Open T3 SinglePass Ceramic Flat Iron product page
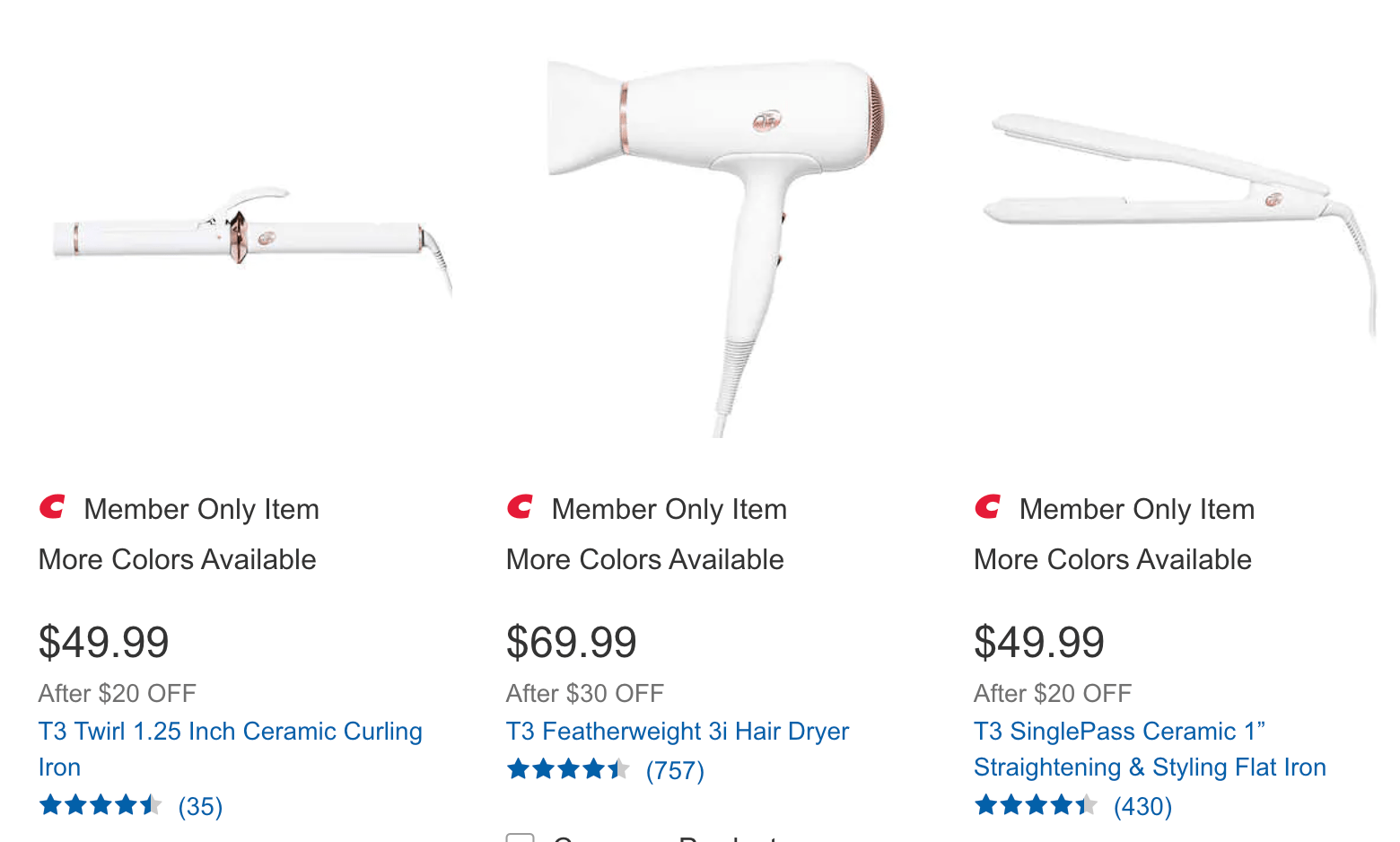Viewport: 1400px width, 842px height. [x=1150, y=749]
